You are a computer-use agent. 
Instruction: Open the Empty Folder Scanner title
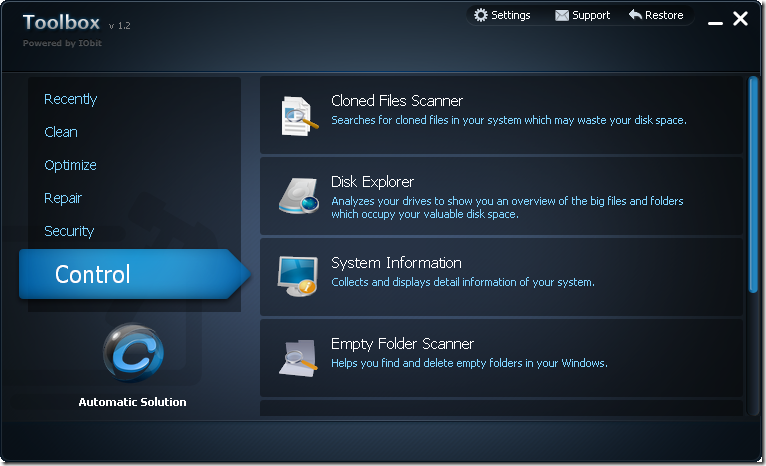[403, 344]
